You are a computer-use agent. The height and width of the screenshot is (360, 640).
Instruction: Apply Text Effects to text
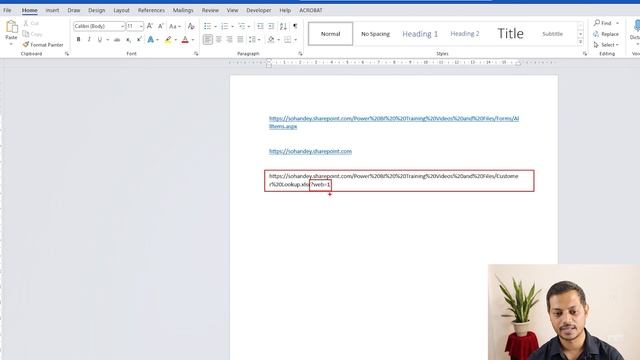(x=151, y=40)
